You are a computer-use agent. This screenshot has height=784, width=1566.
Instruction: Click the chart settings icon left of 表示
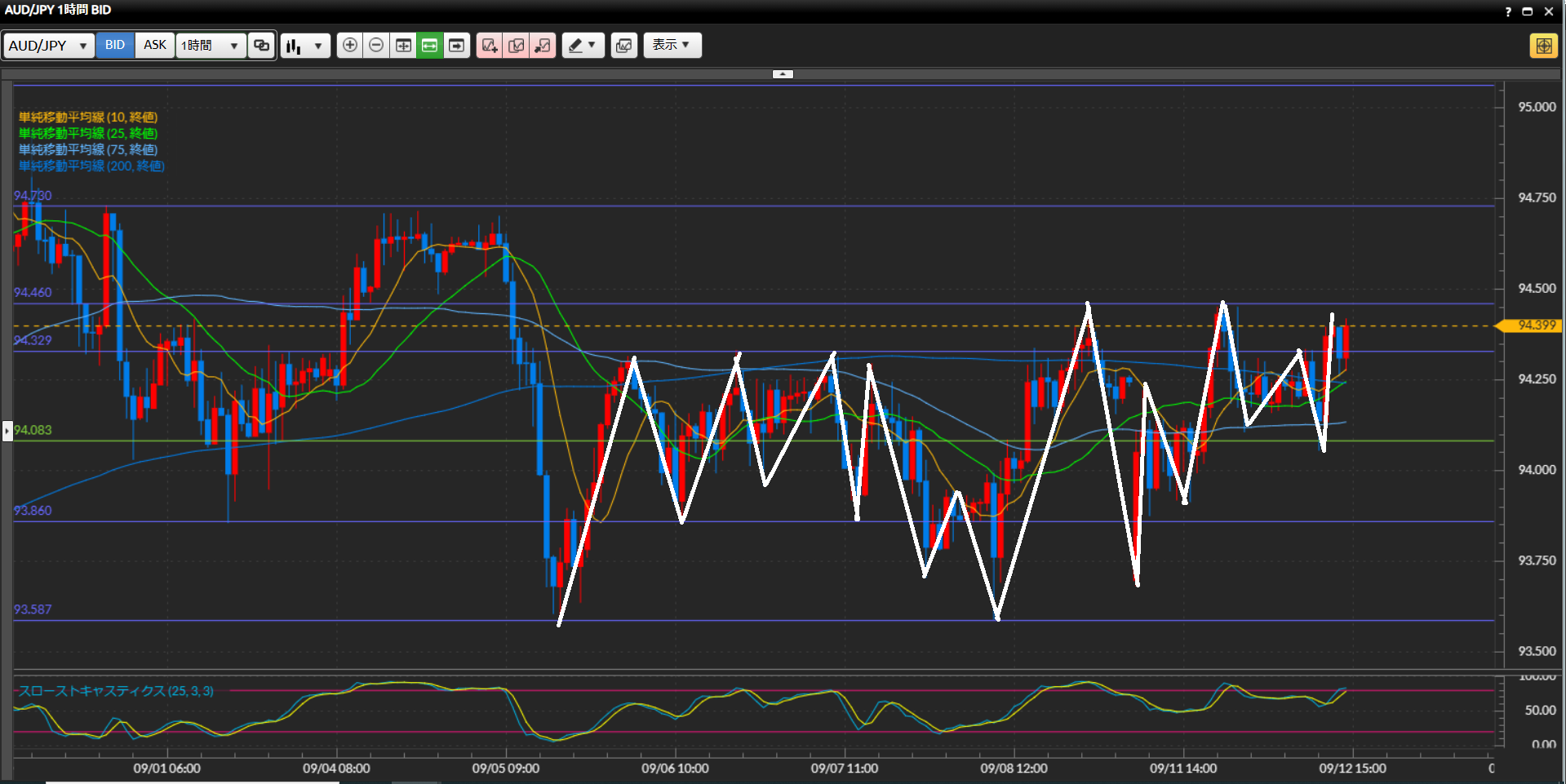[x=624, y=46]
